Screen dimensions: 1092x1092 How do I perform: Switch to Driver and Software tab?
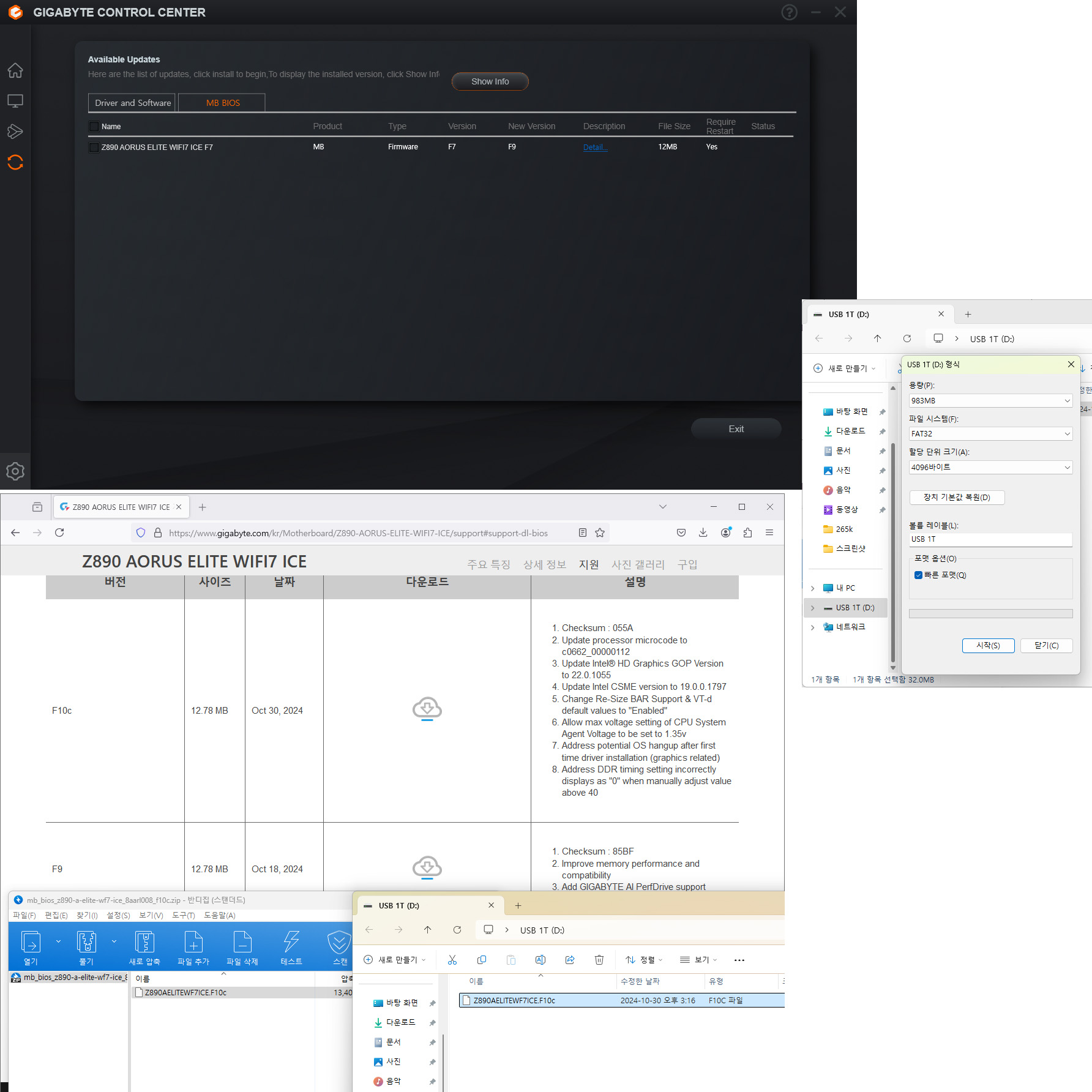132,103
